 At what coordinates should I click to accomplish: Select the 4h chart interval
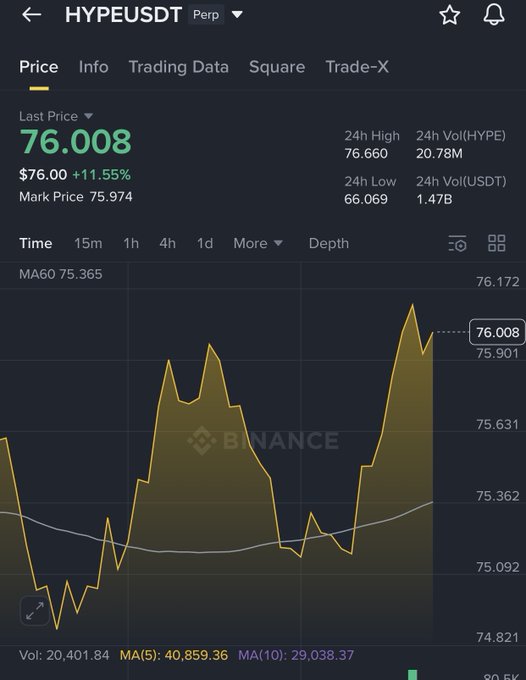click(x=167, y=243)
